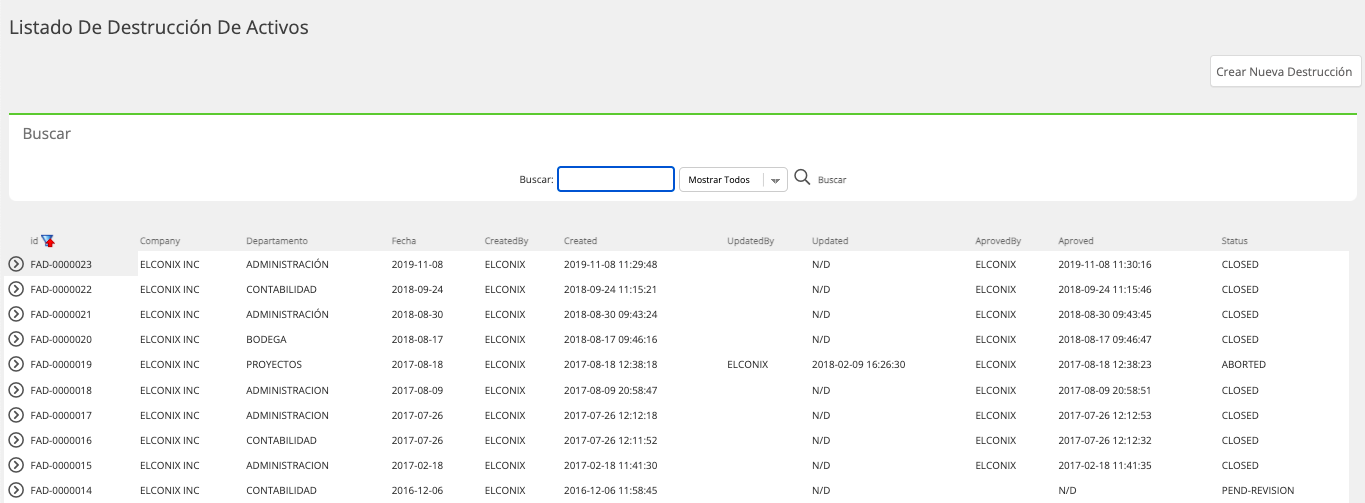Expand row FAD-0000019 arrow icon
The width and height of the screenshot is (1365, 503).
coord(16,364)
